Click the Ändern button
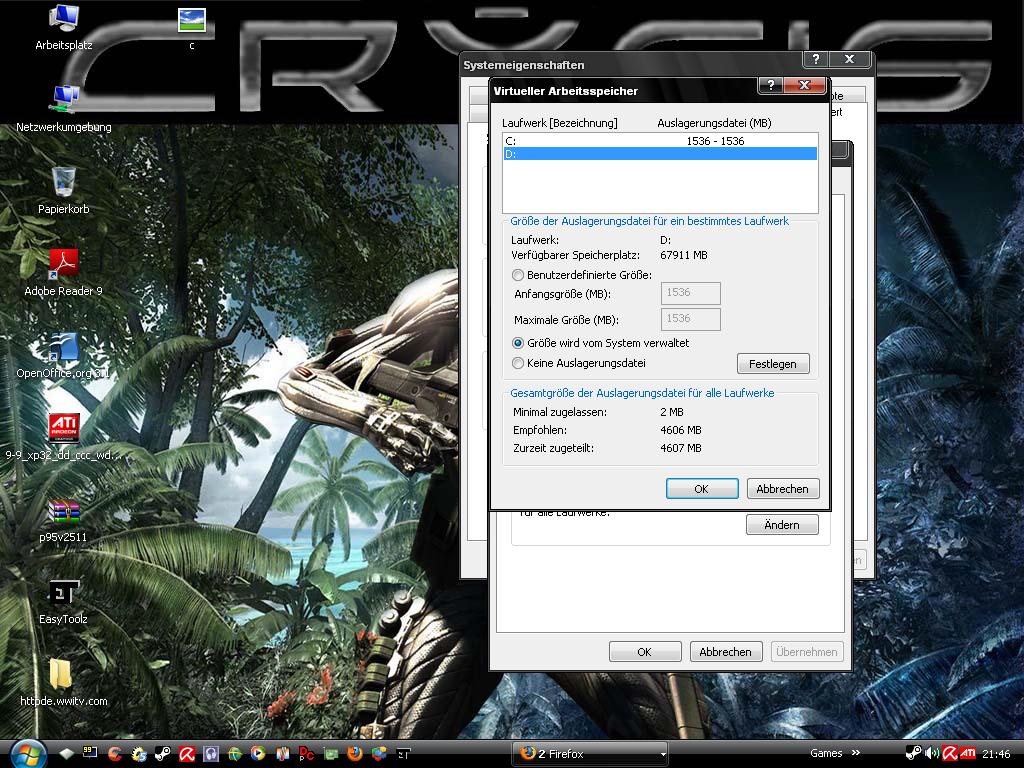The height and width of the screenshot is (768, 1024). [x=782, y=525]
